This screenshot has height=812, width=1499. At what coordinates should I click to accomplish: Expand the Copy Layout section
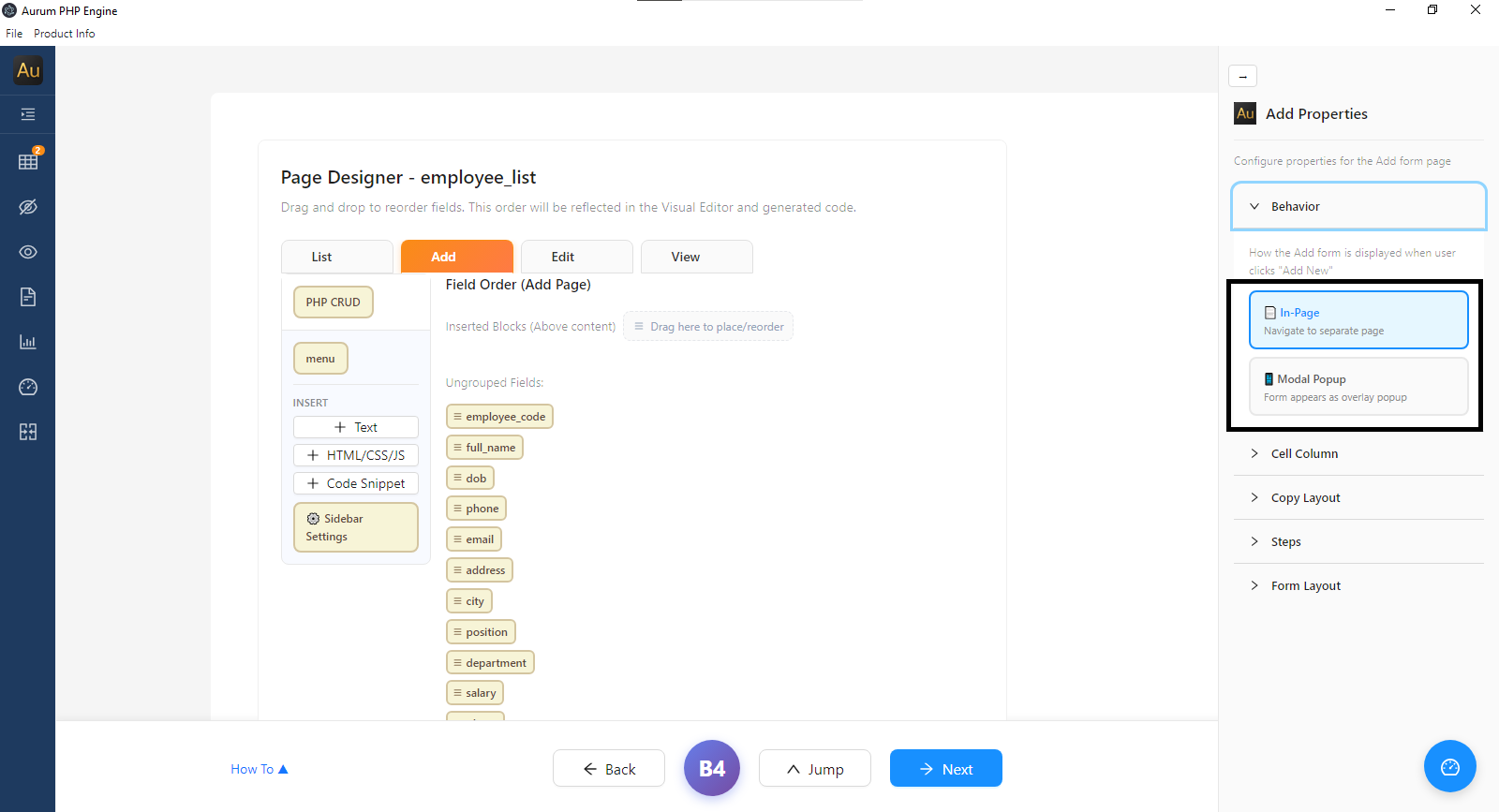click(1358, 497)
